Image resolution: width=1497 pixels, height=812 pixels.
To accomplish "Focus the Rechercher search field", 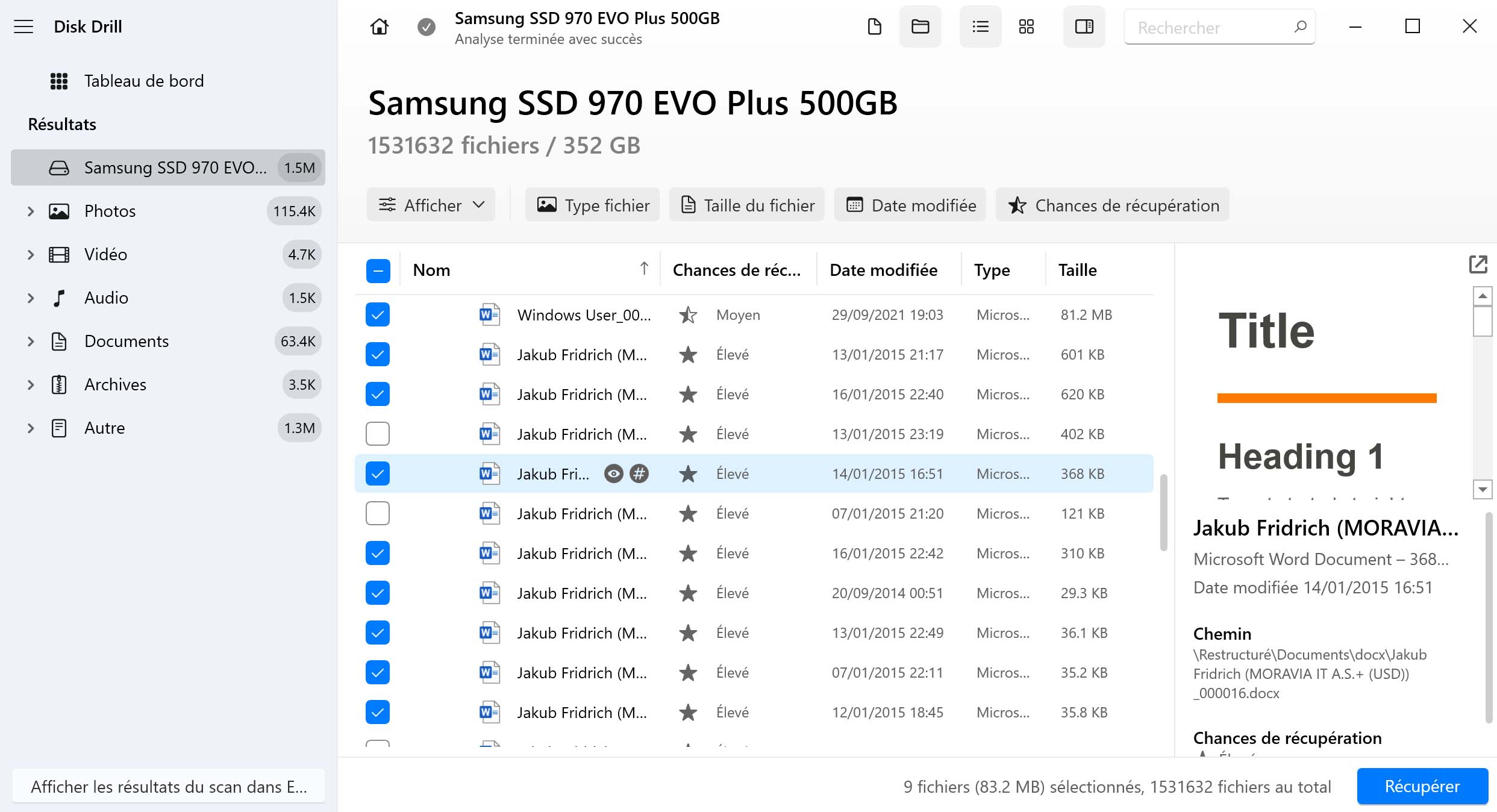I will 1219,27.
